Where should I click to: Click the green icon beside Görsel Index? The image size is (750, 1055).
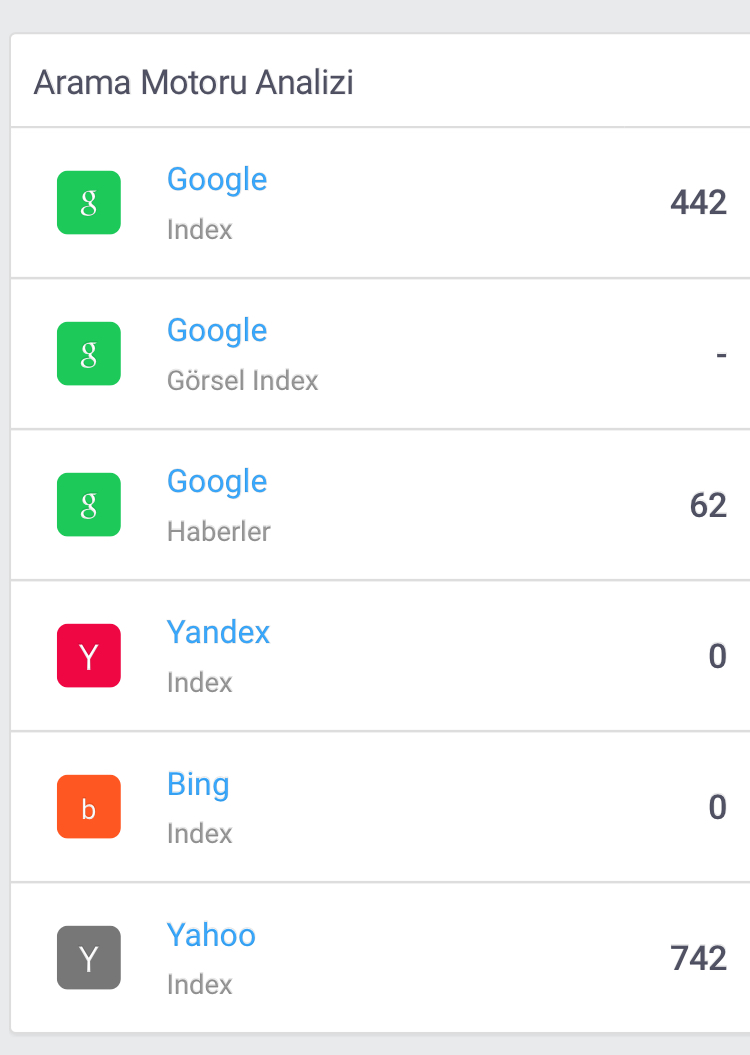tap(89, 354)
